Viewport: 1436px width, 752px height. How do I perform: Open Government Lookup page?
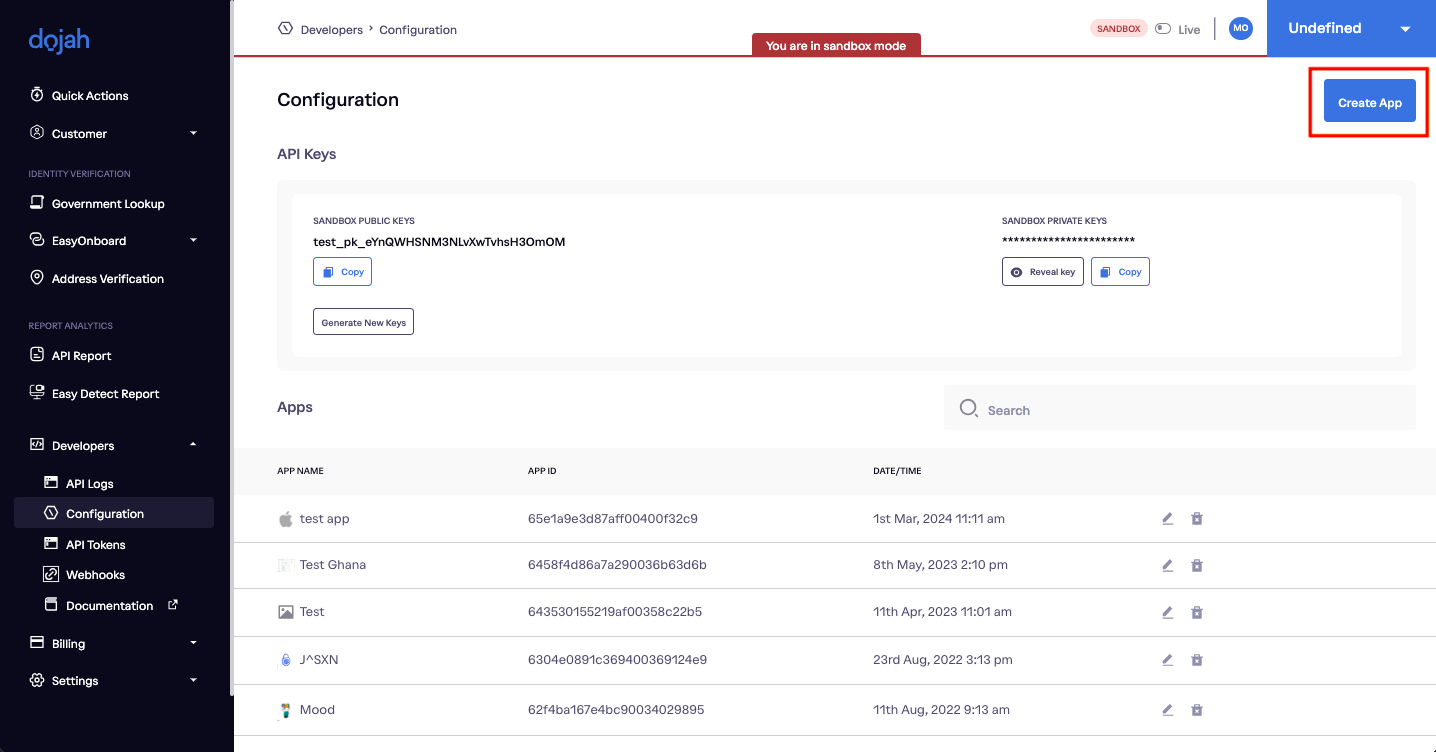coord(108,204)
